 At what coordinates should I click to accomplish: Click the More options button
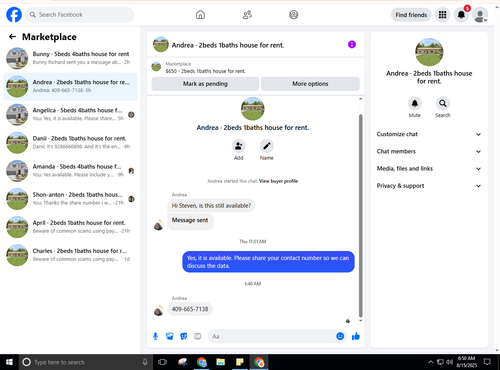tap(310, 84)
